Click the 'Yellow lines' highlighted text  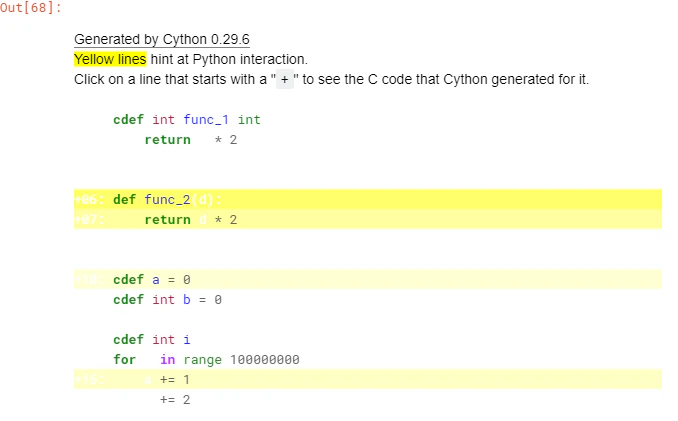[x=110, y=59]
